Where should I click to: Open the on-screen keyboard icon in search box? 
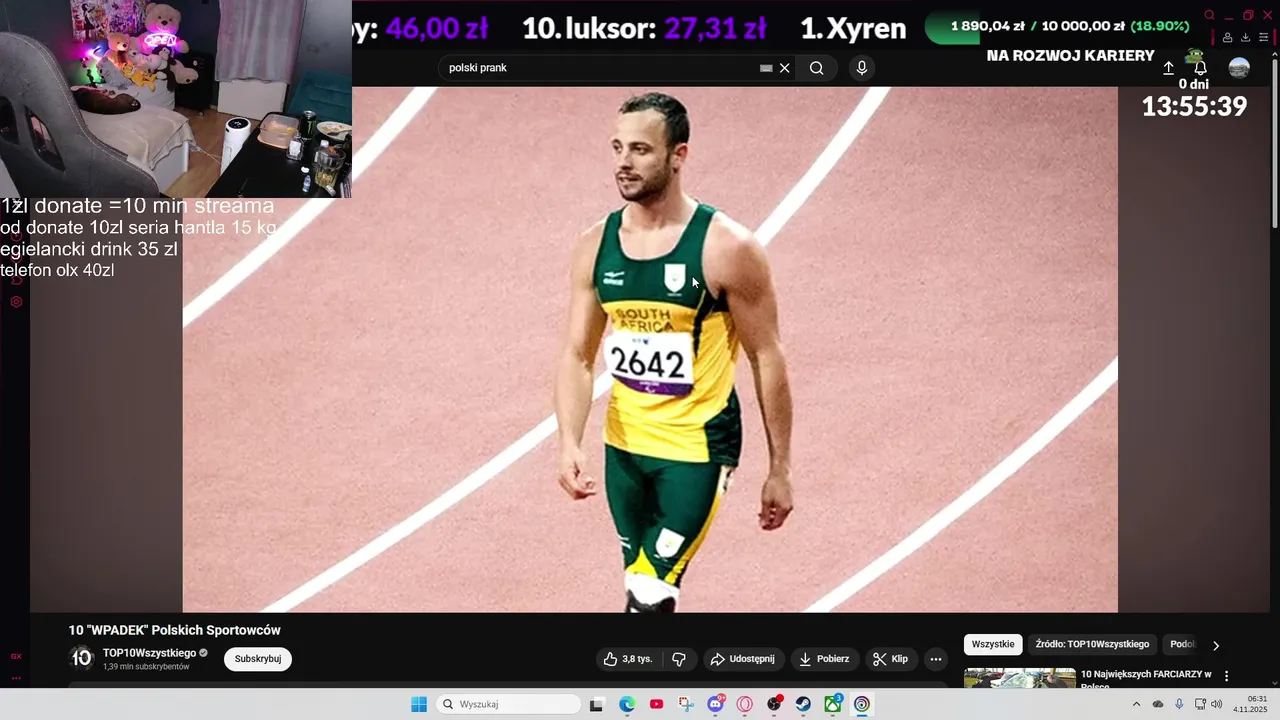click(x=766, y=68)
